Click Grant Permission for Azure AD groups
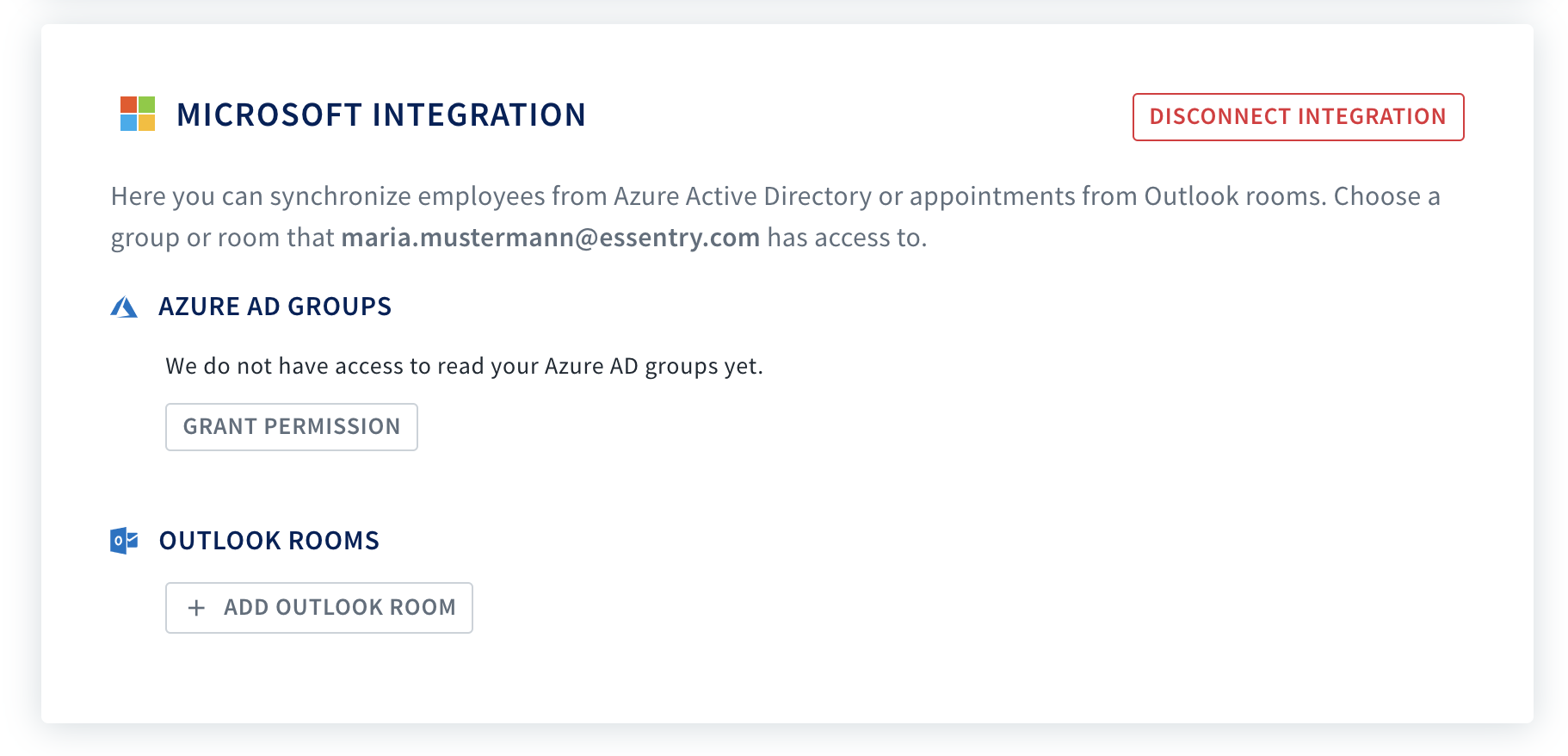The height and width of the screenshot is (756, 1568). (292, 427)
